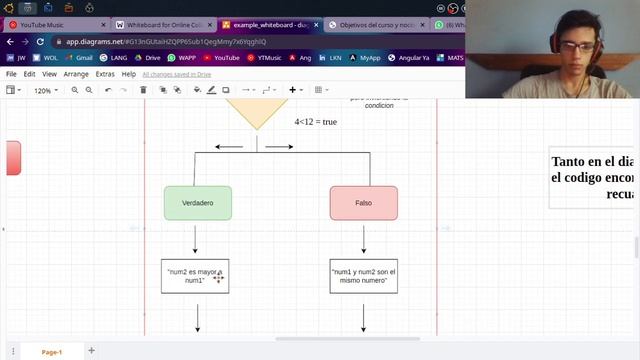Click the '4<12 = true' text label

[x=316, y=122]
